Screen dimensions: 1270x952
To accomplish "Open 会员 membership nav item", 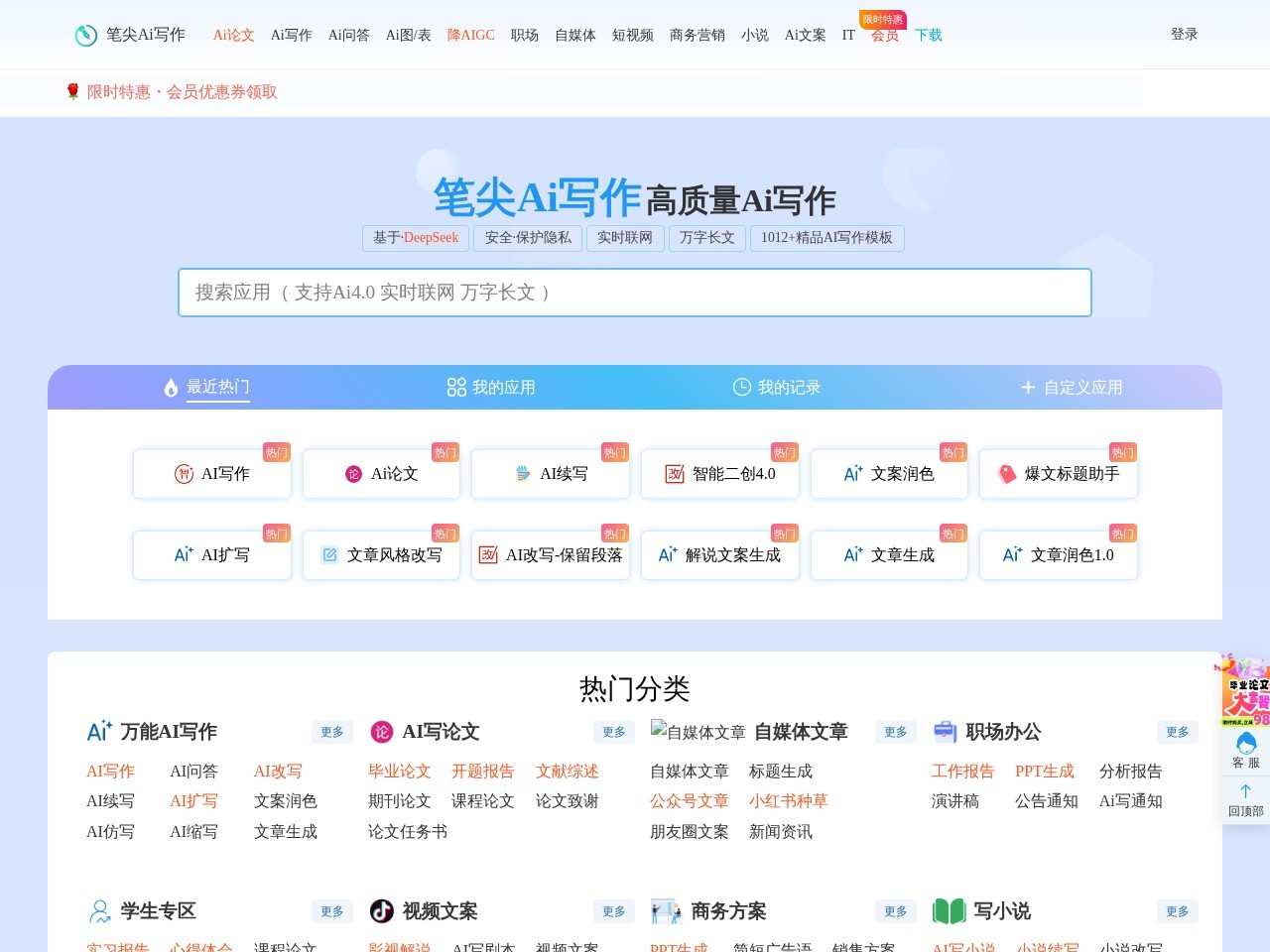I will tap(885, 35).
